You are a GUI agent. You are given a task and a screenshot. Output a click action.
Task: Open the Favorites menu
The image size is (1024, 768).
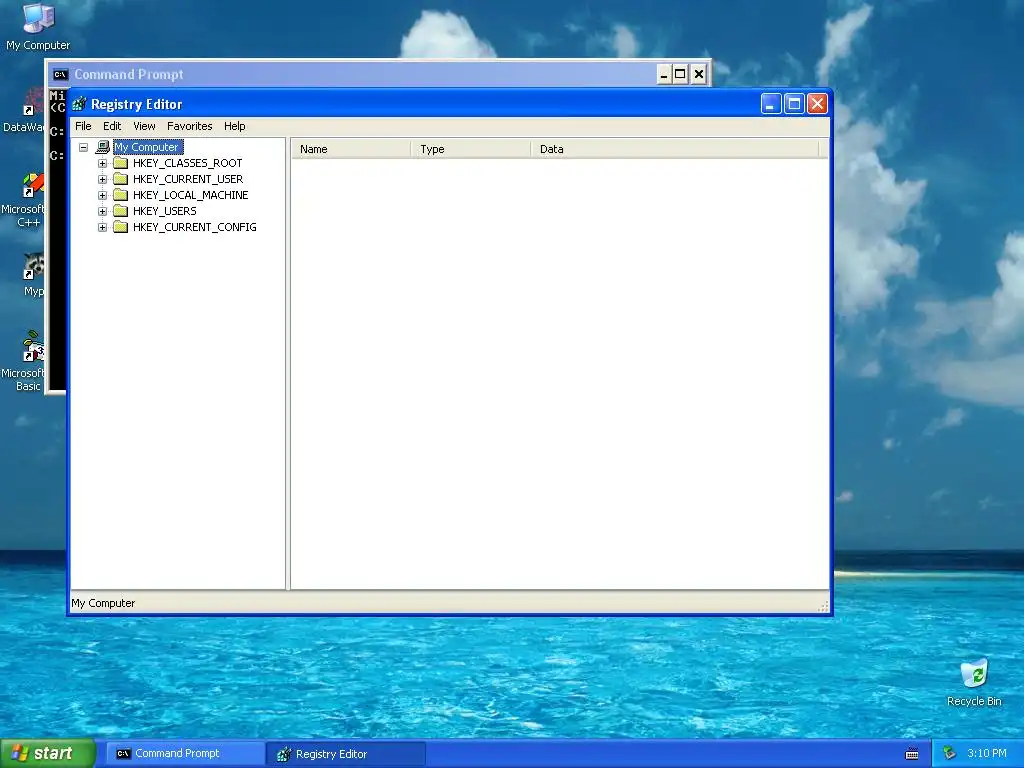[x=189, y=126]
